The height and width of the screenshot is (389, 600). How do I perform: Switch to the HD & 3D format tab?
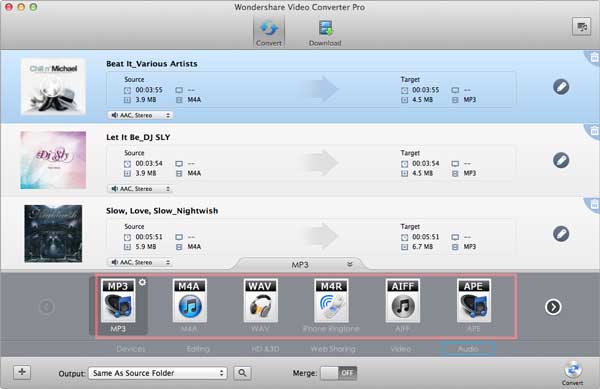click(x=265, y=349)
